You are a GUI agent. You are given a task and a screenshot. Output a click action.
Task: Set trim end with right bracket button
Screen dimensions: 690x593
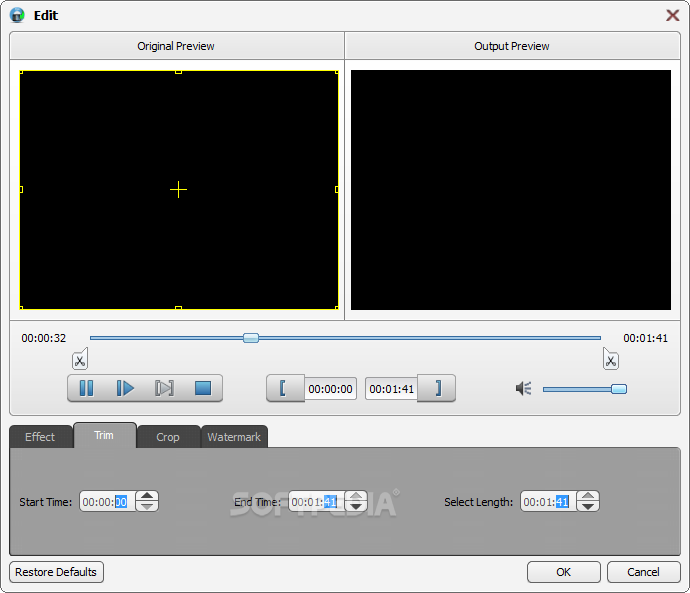[x=436, y=388]
